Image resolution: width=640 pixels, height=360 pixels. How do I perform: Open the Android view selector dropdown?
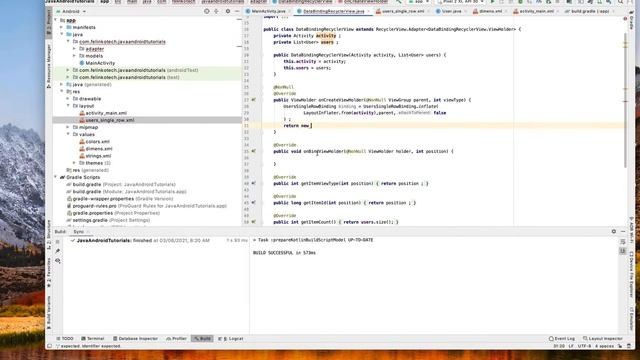pyautogui.click(x=71, y=11)
